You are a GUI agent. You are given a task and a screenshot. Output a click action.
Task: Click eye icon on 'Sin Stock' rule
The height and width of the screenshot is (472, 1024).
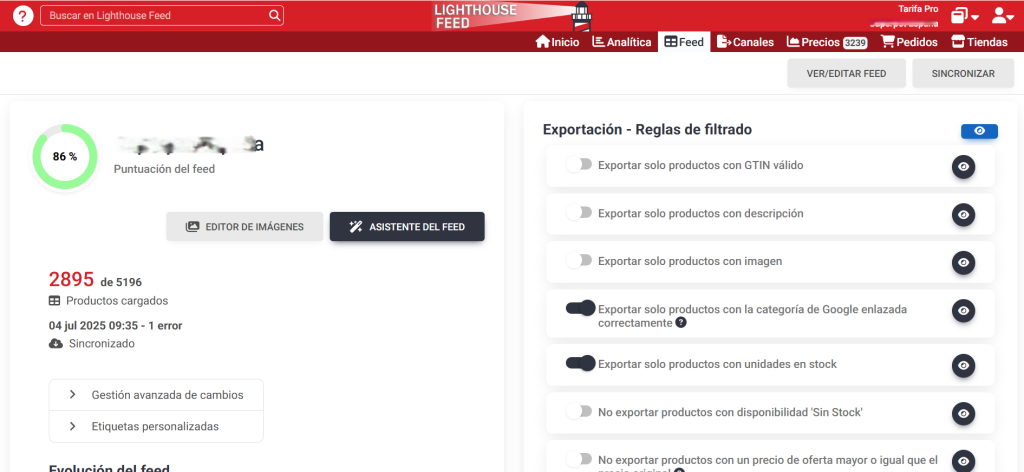coord(963,414)
